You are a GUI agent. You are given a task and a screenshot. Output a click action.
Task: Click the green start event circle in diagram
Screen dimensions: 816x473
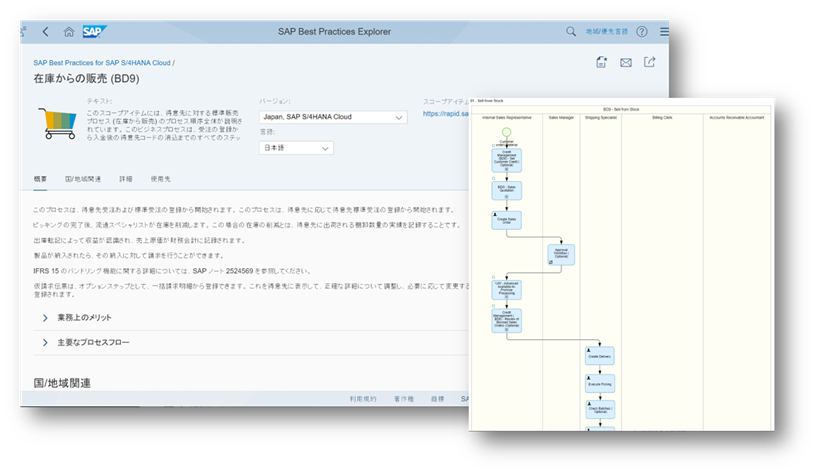[506, 132]
